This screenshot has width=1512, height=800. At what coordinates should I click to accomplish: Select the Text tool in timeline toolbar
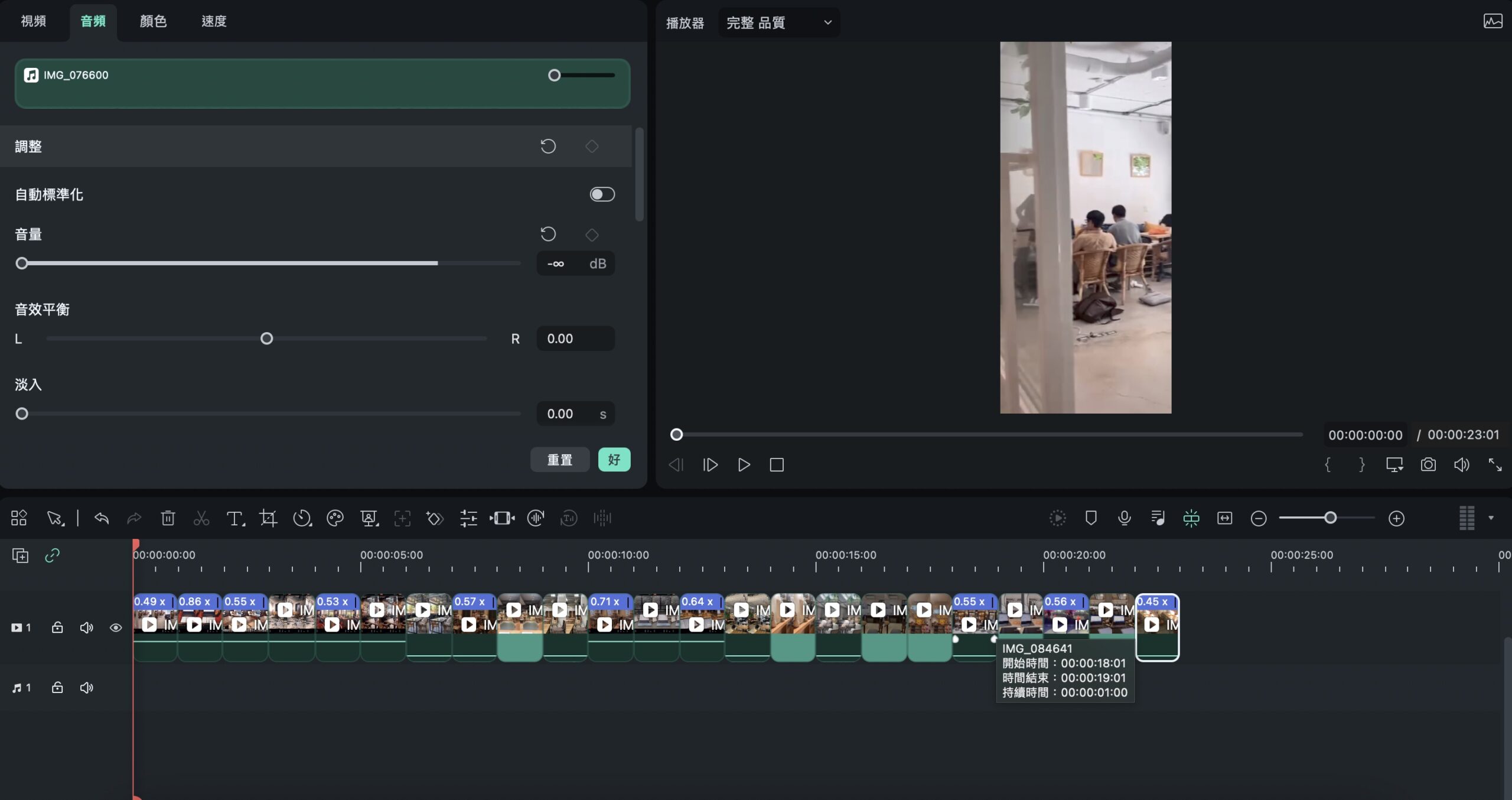click(235, 519)
